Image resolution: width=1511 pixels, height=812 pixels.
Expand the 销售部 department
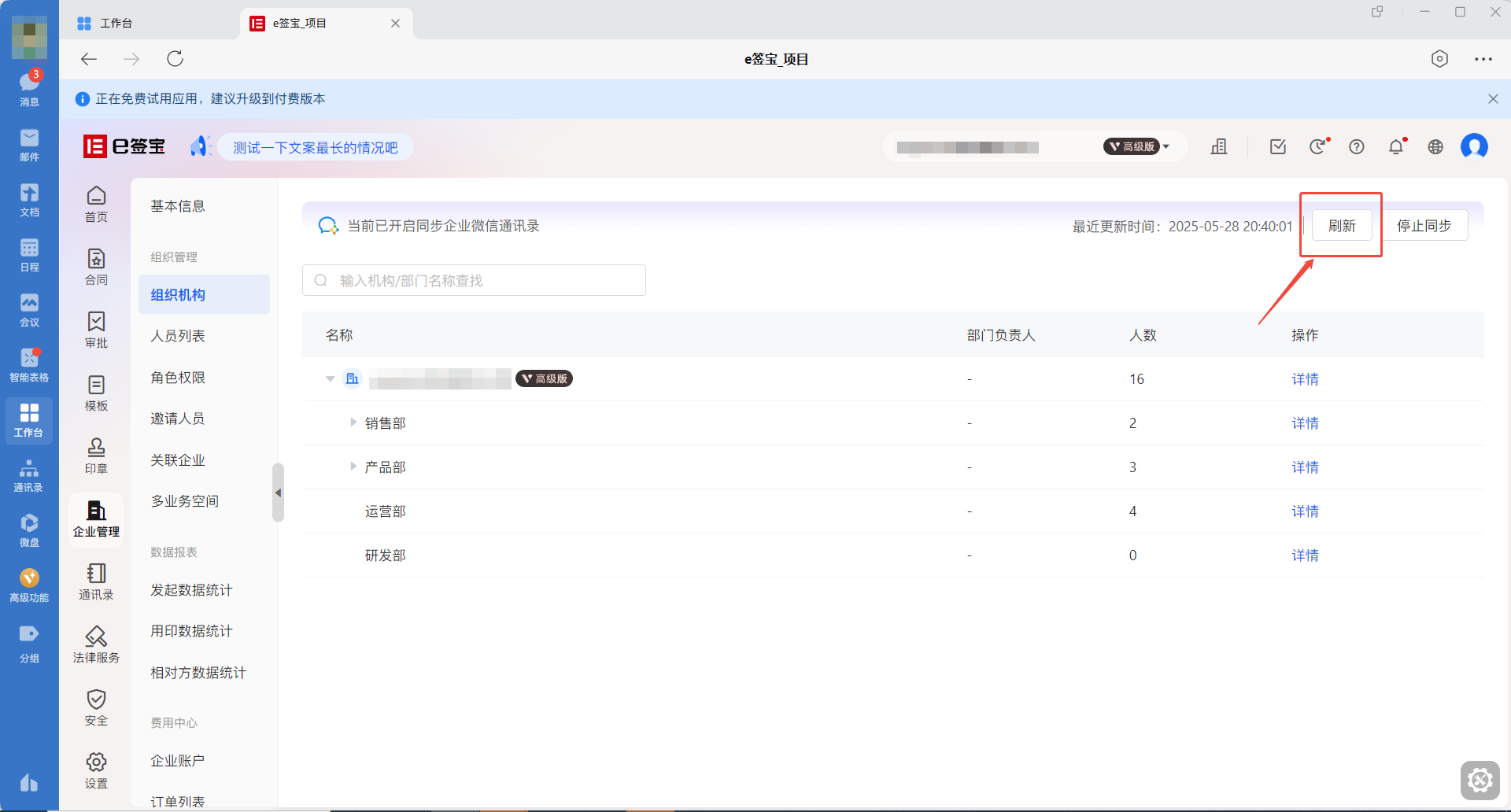pos(353,423)
